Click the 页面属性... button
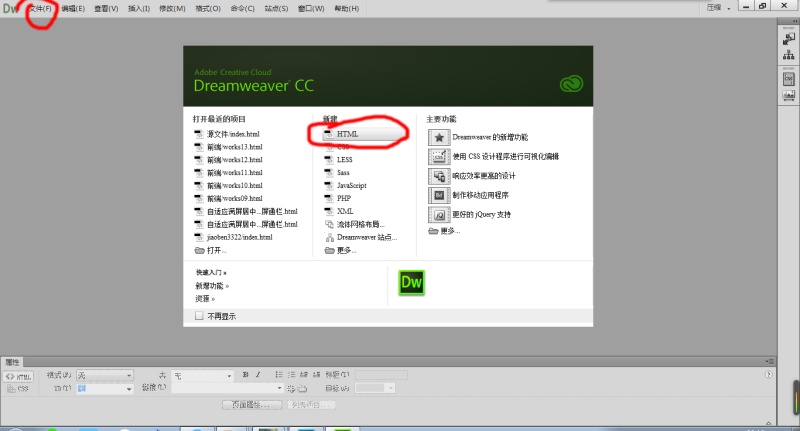Screen dimensions: 800x431 (x=252, y=404)
